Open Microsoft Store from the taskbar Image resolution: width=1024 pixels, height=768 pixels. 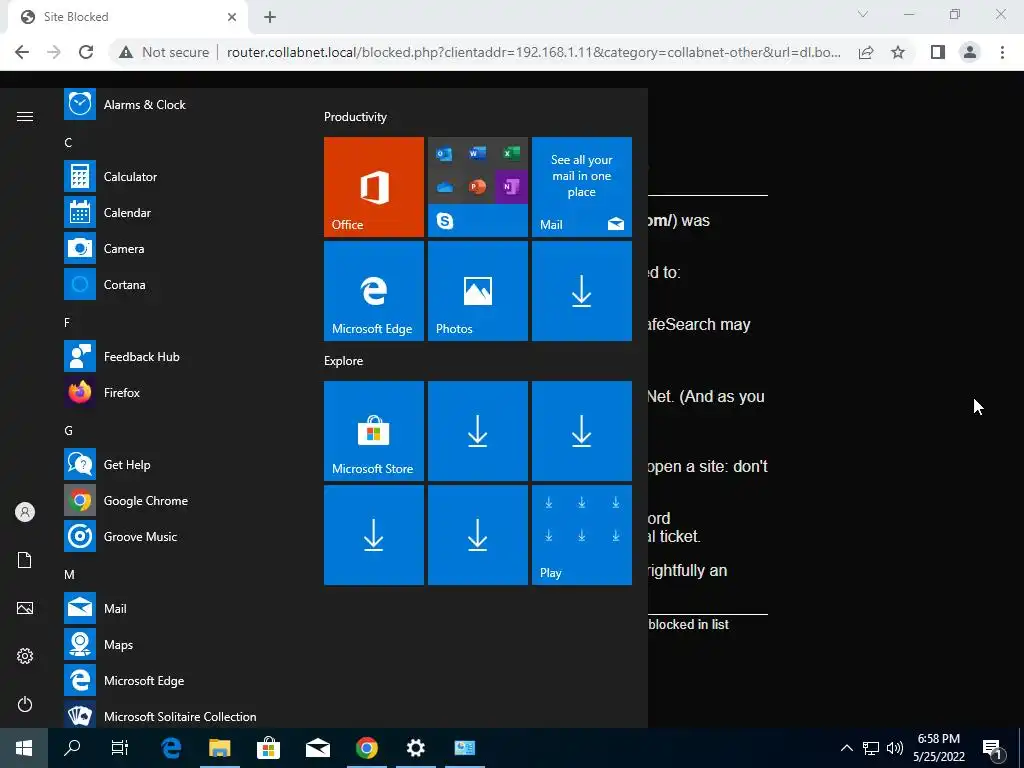[268, 748]
